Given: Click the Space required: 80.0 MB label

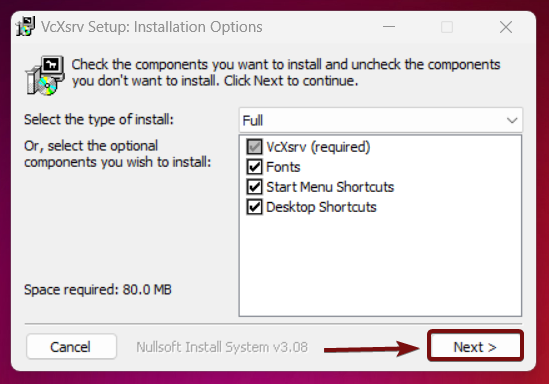Looking at the screenshot, I should (x=98, y=289).
